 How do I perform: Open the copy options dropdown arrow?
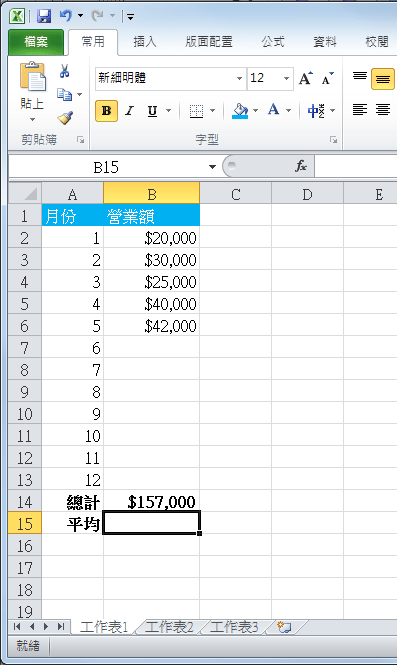click(80, 94)
